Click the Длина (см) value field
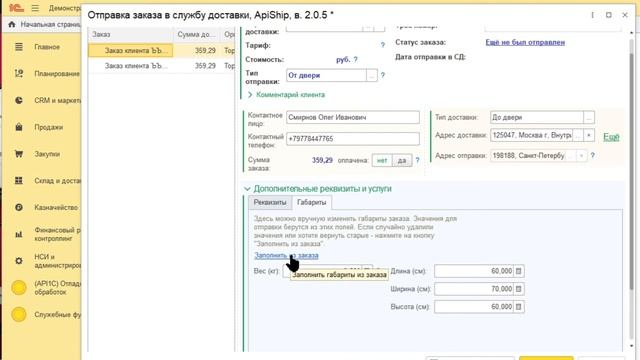This screenshot has width=640, height=360. coord(474,271)
